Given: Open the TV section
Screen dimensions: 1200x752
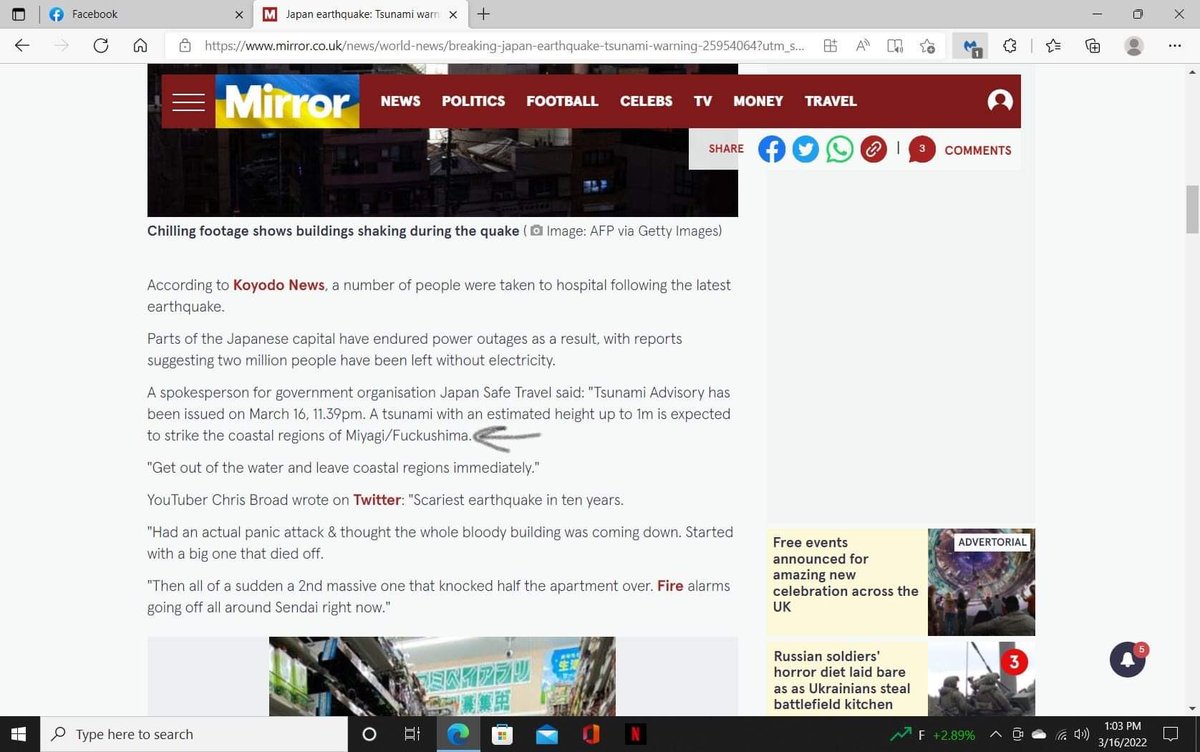Looking at the screenshot, I should [x=703, y=101].
